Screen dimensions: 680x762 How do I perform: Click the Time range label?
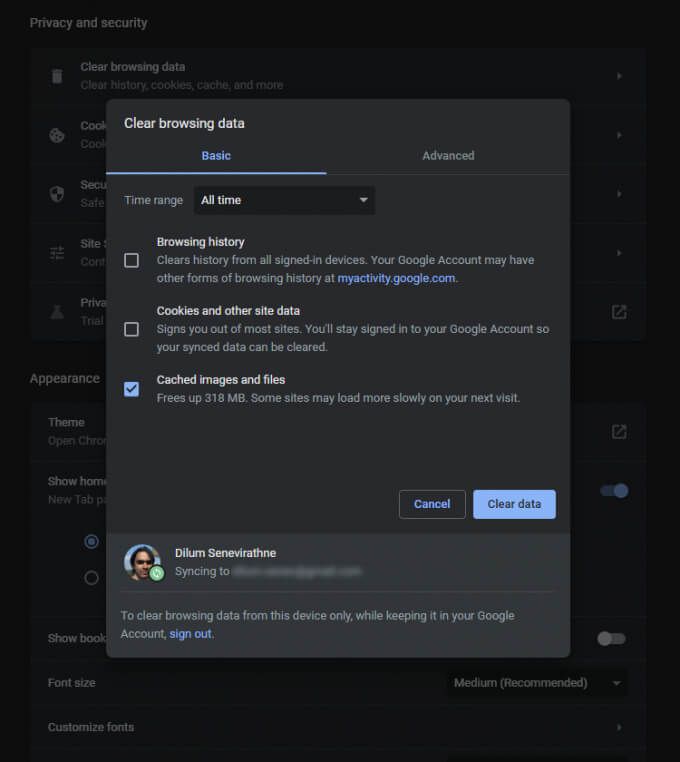pyautogui.click(x=154, y=200)
